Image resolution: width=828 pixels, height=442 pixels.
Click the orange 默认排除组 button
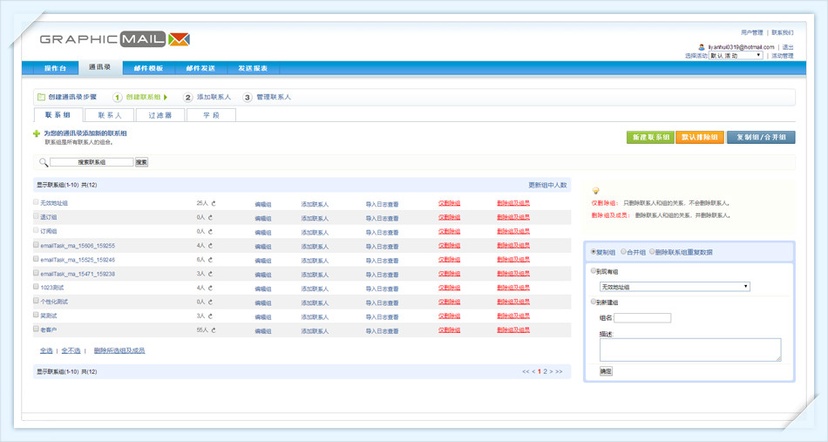click(700, 137)
